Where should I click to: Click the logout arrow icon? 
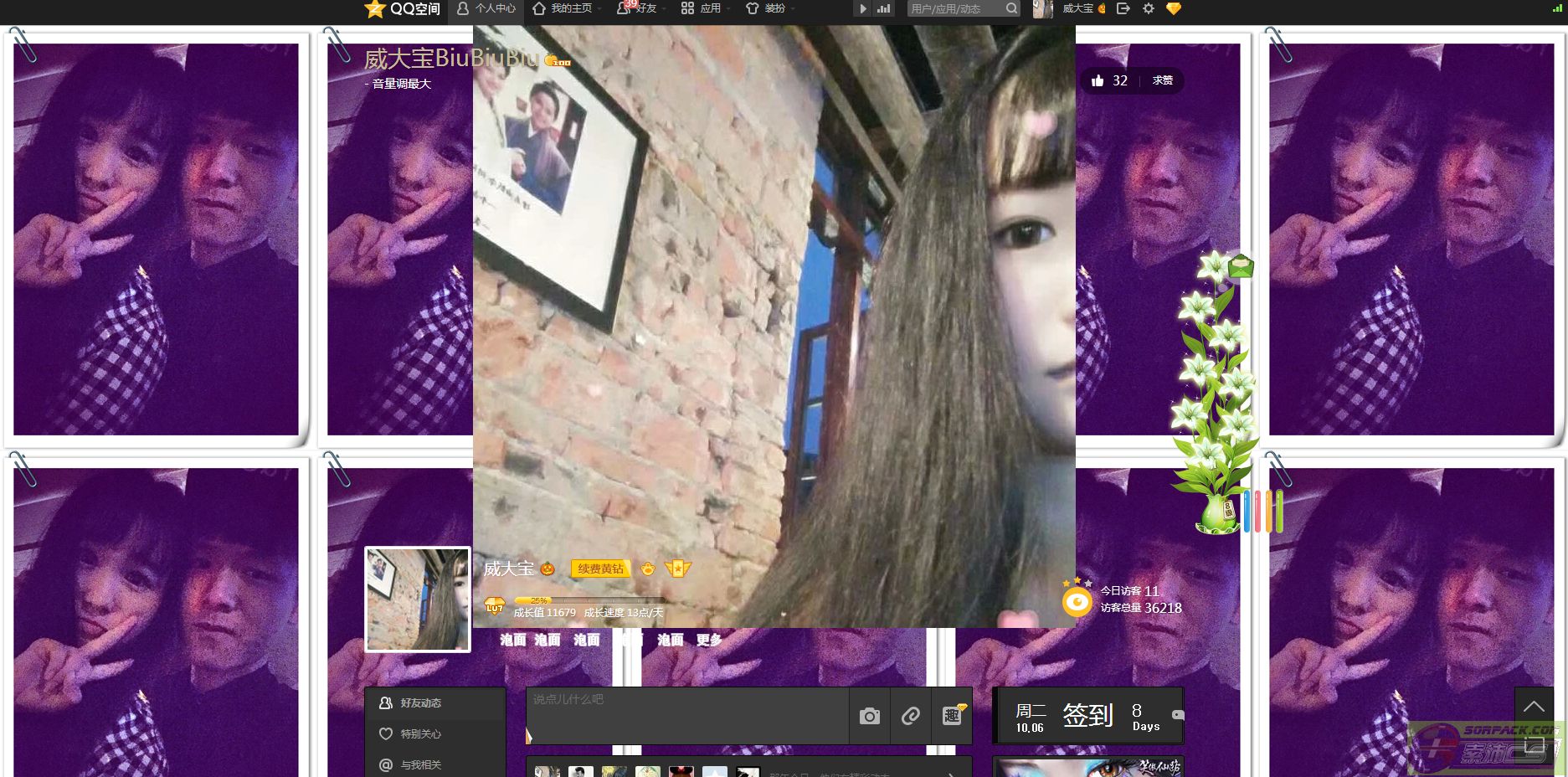1123,8
